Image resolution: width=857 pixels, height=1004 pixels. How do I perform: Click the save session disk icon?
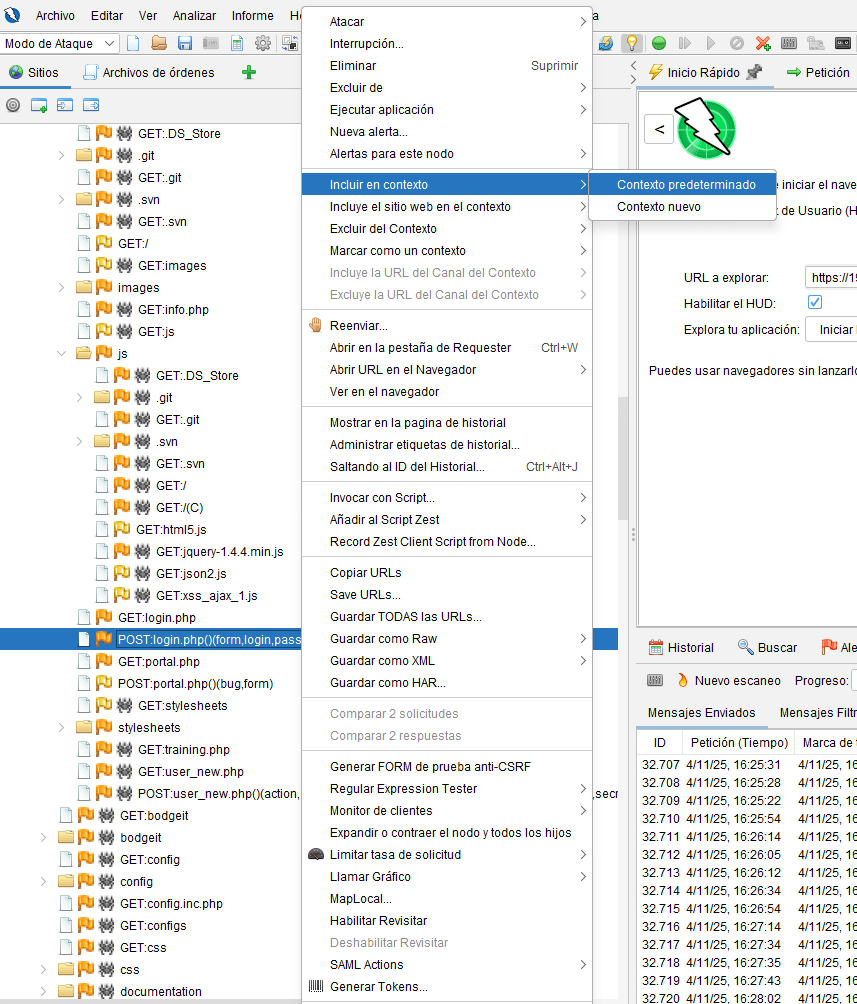(x=185, y=43)
